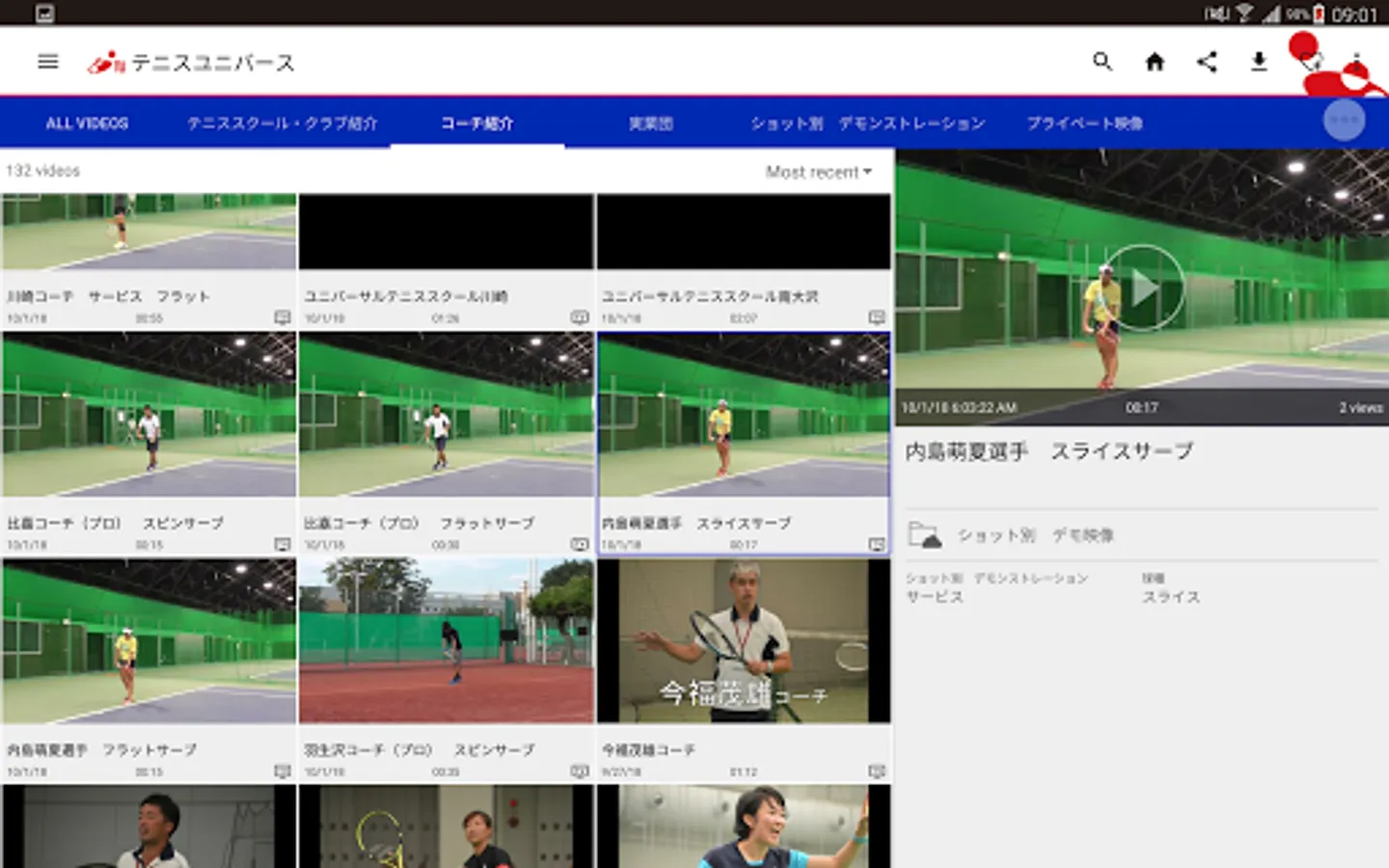Image resolution: width=1389 pixels, height=868 pixels.
Task: Tap the notification icon in status bar
Action: [x=44, y=14]
